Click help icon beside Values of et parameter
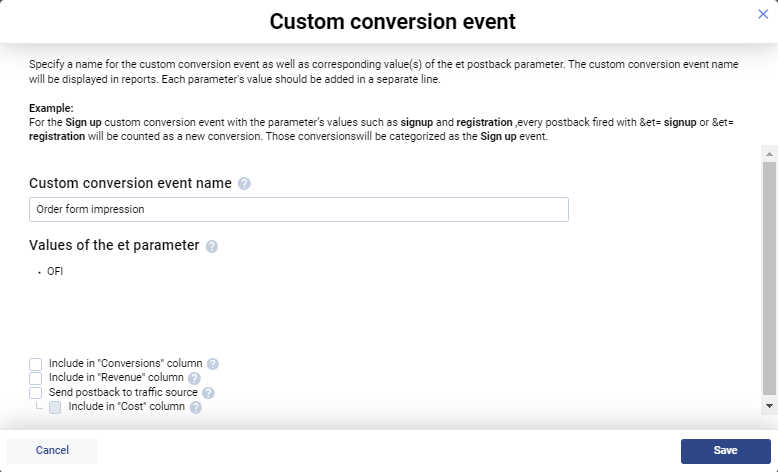This screenshot has height=472, width=778. 212,246
